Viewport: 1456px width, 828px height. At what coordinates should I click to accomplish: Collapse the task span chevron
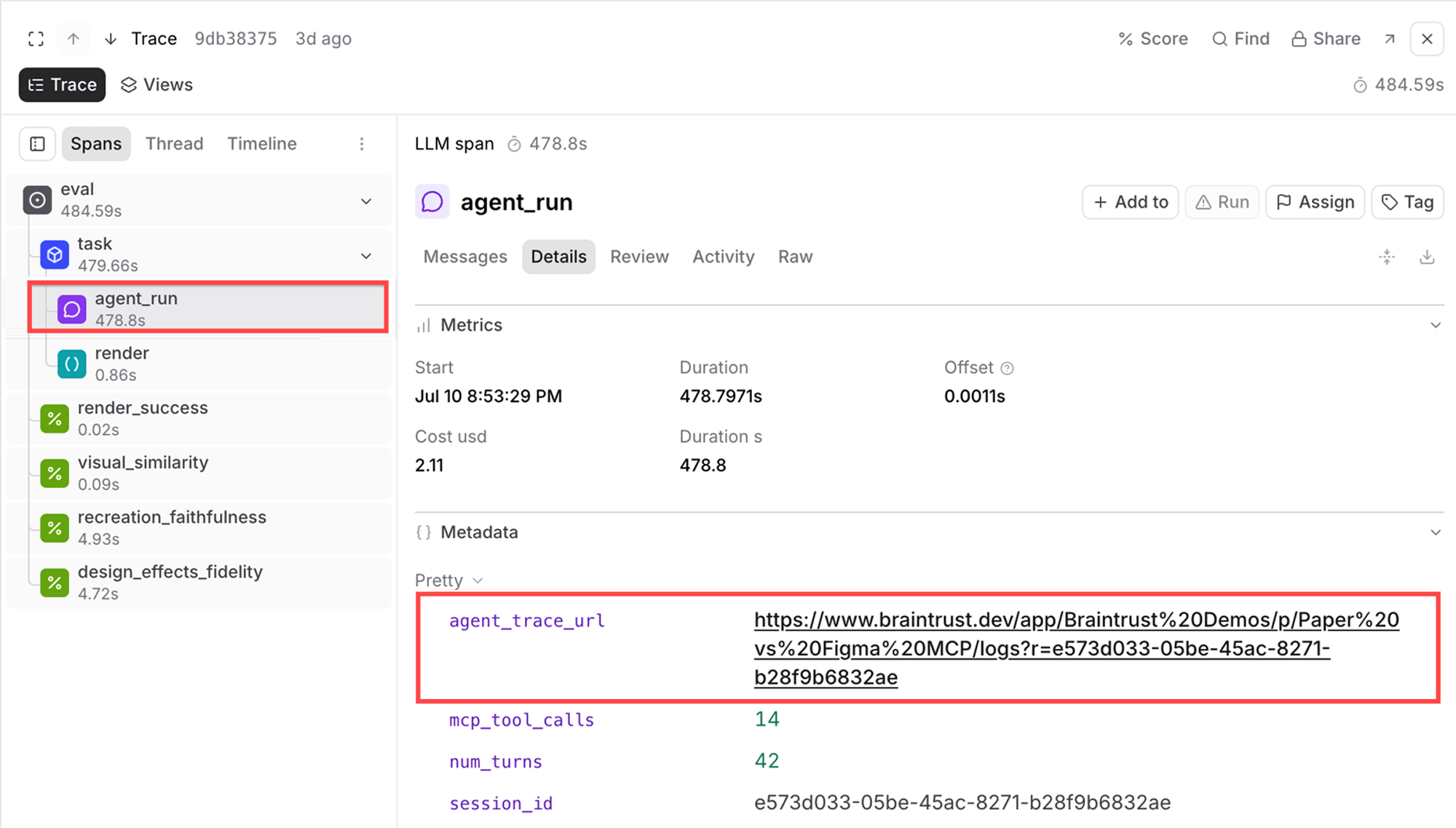[366, 256]
